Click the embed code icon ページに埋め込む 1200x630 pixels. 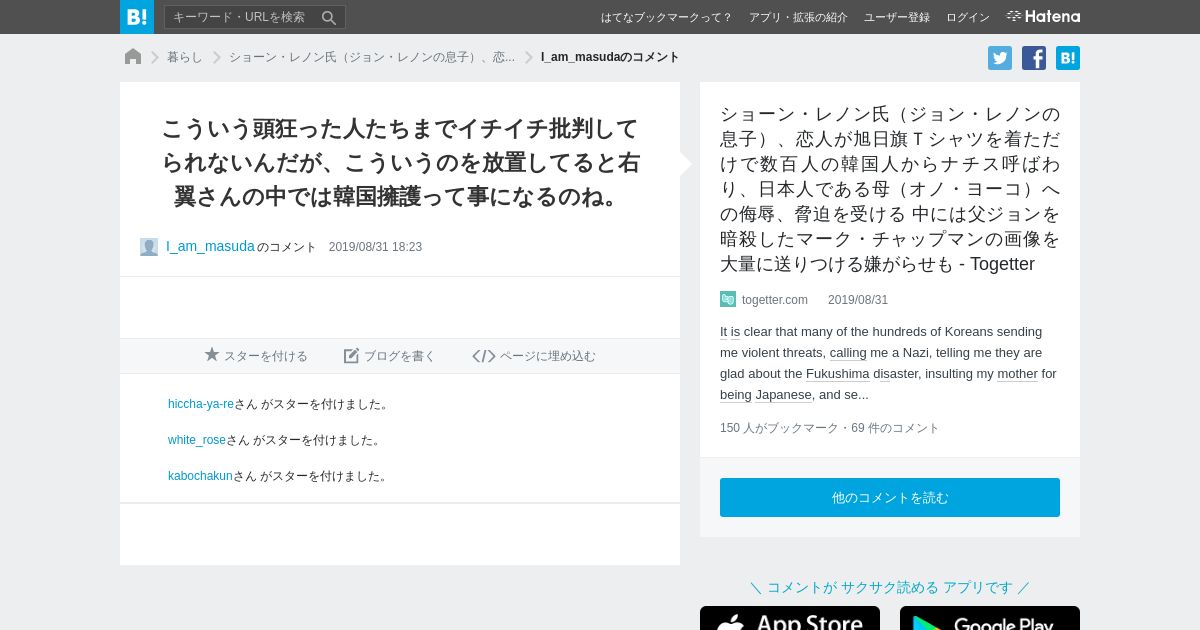pyautogui.click(x=484, y=356)
